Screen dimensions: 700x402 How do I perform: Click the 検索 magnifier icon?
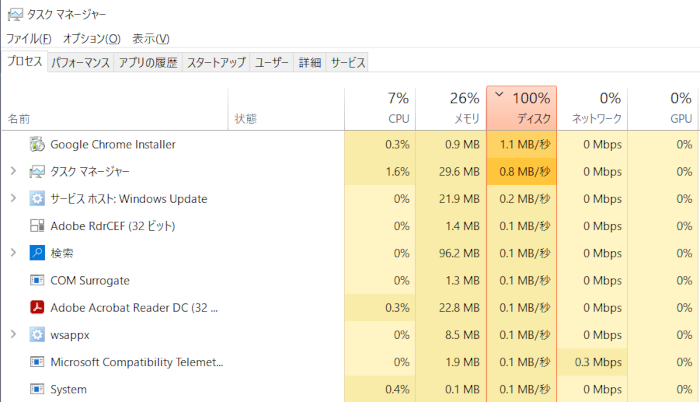tap(37, 253)
